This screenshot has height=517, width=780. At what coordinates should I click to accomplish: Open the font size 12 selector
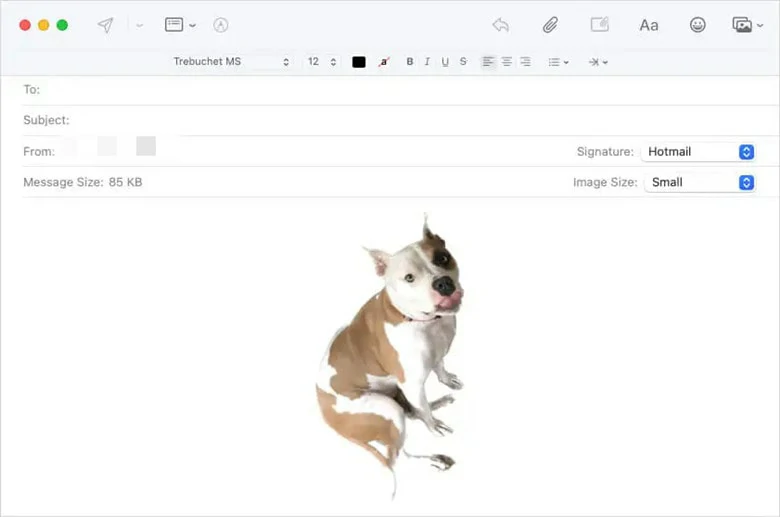point(322,62)
